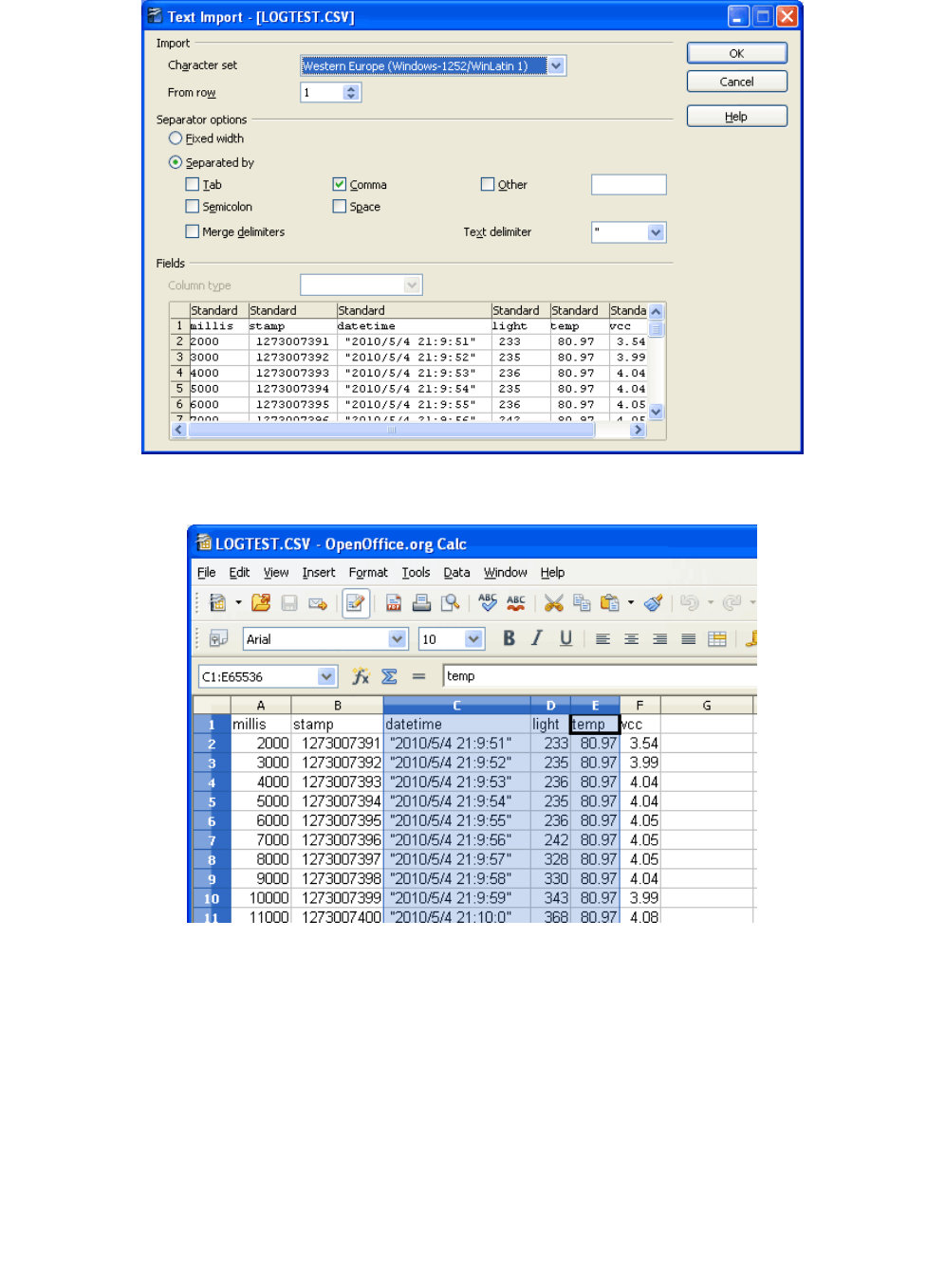
Task: Uncheck the Comma separator checkbox
Action: pos(340,184)
